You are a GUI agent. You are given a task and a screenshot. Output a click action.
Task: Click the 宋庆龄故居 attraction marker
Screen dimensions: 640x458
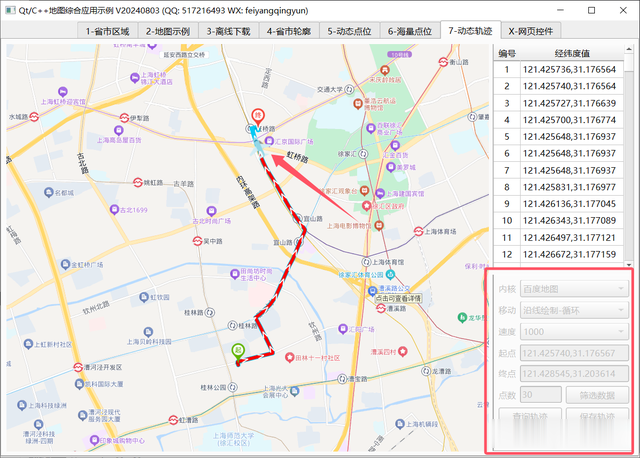point(384,70)
